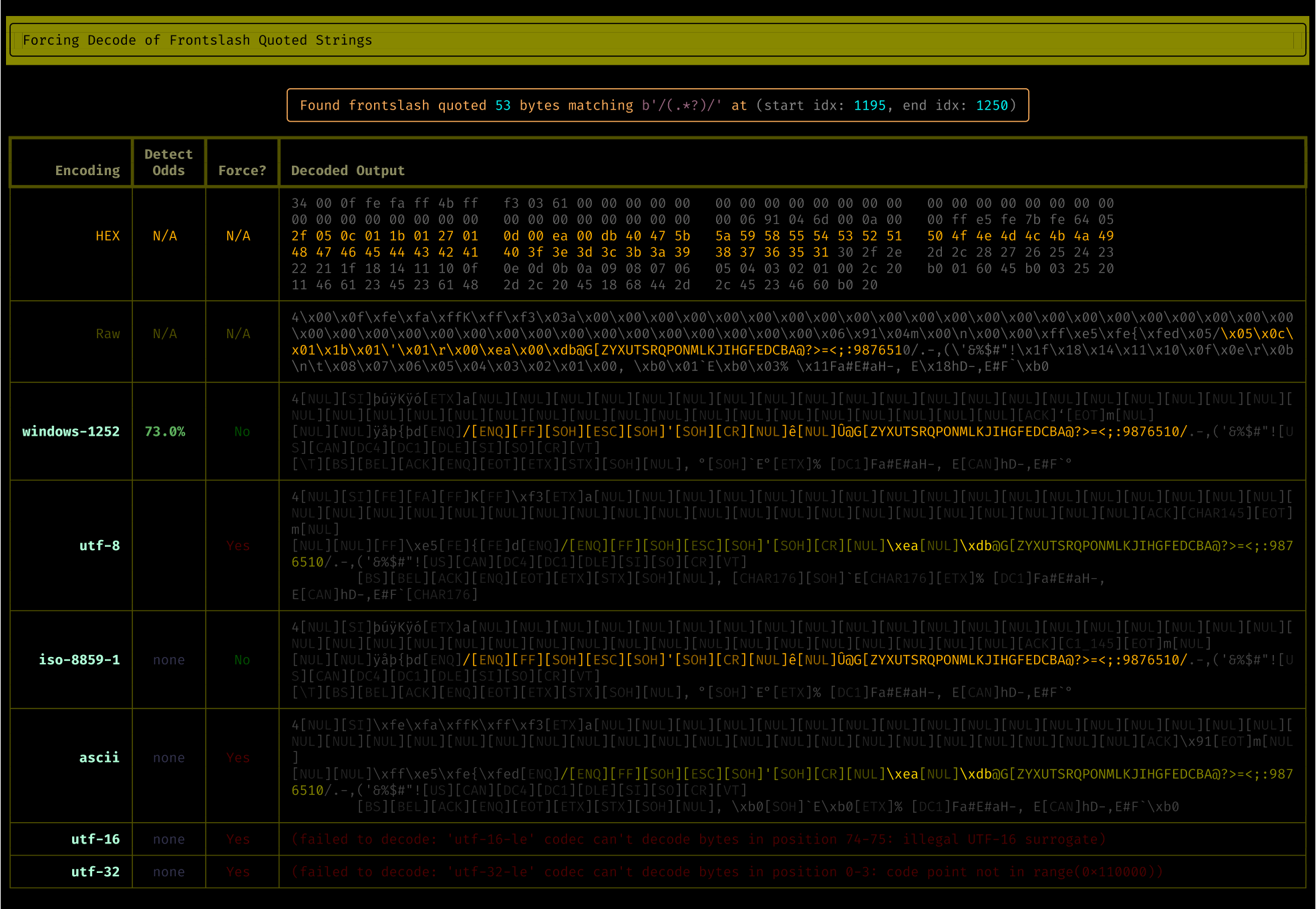The width and height of the screenshot is (1316, 909).
Task: Click the utf-16 failed to decode message
Action: (699, 839)
